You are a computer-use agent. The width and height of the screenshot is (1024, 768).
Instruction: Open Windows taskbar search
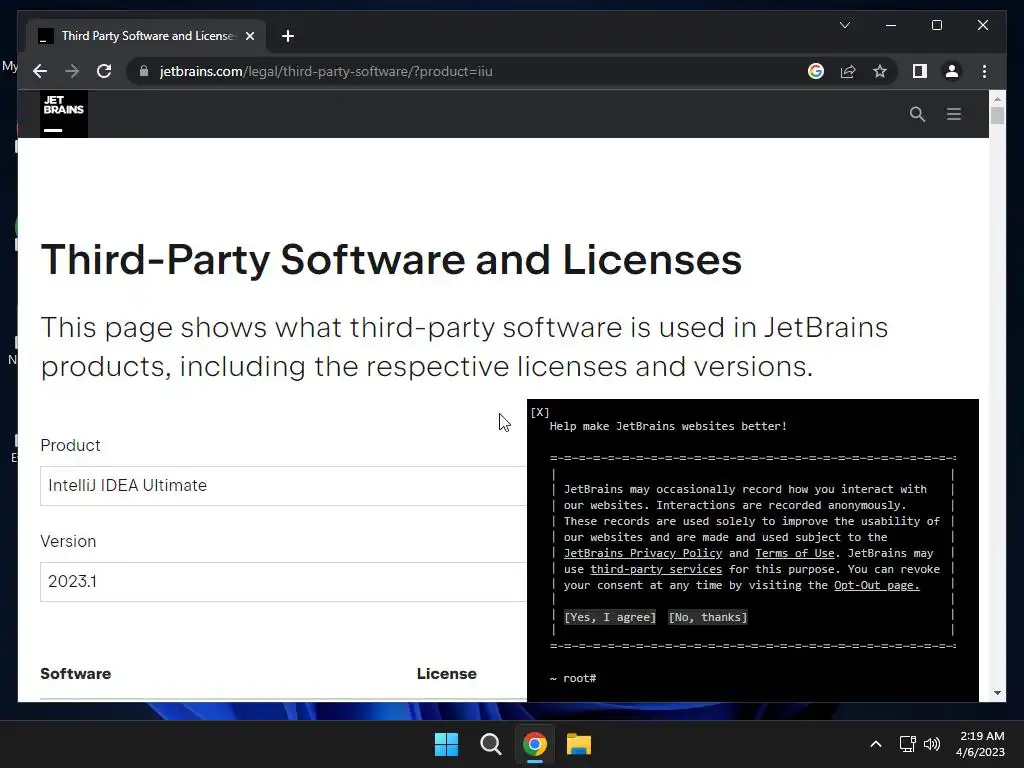tap(490, 744)
